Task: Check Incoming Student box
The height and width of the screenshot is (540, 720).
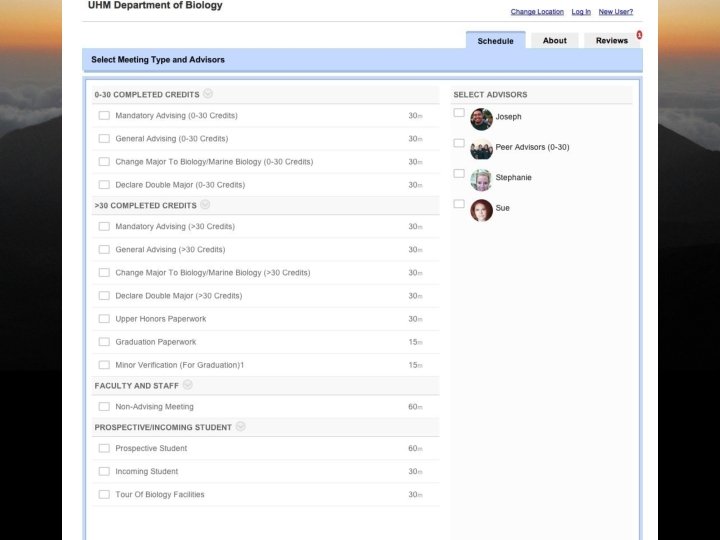Action: coord(104,471)
